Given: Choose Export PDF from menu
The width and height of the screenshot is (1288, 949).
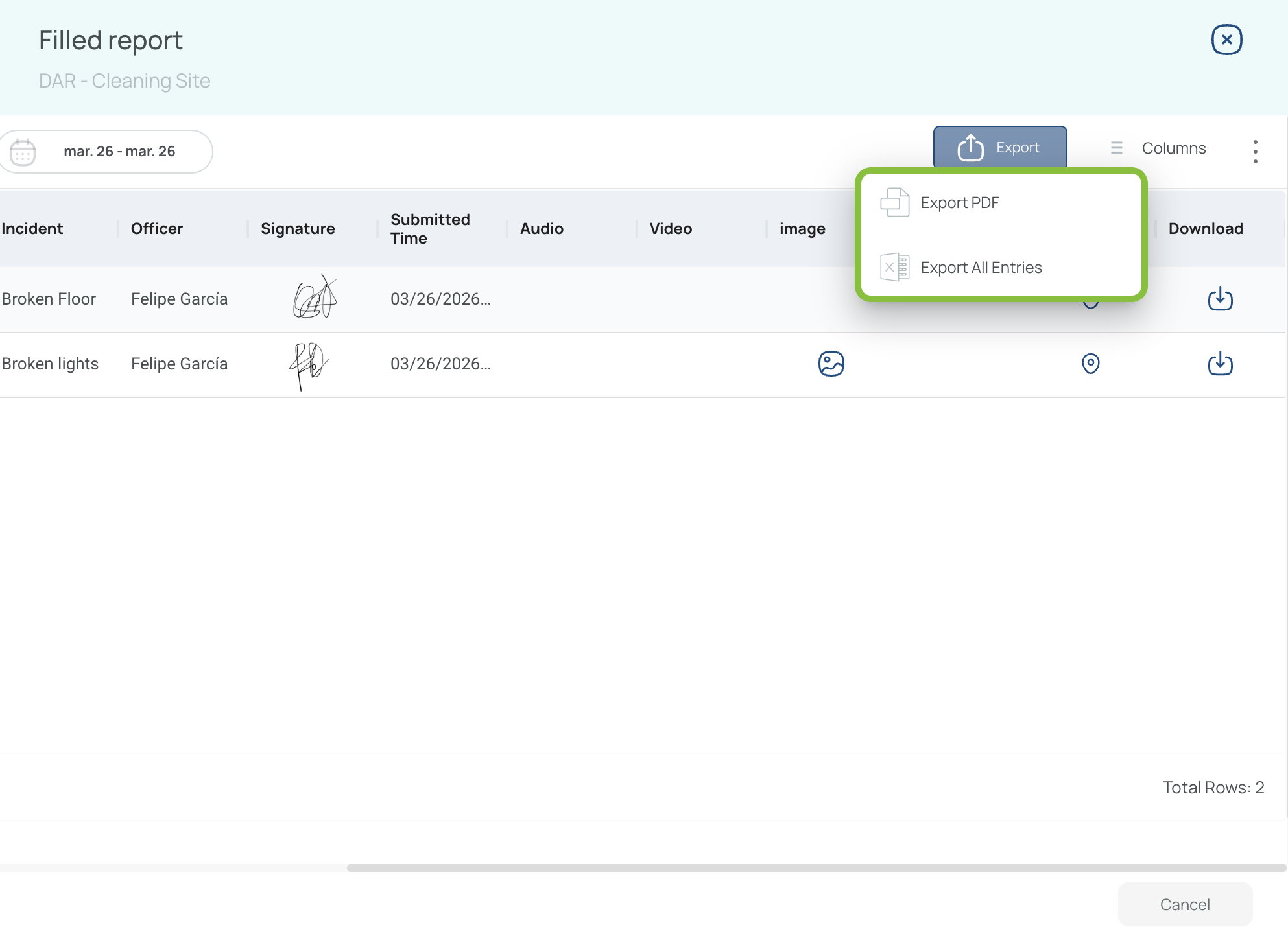Looking at the screenshot, I should pos(959,203).
